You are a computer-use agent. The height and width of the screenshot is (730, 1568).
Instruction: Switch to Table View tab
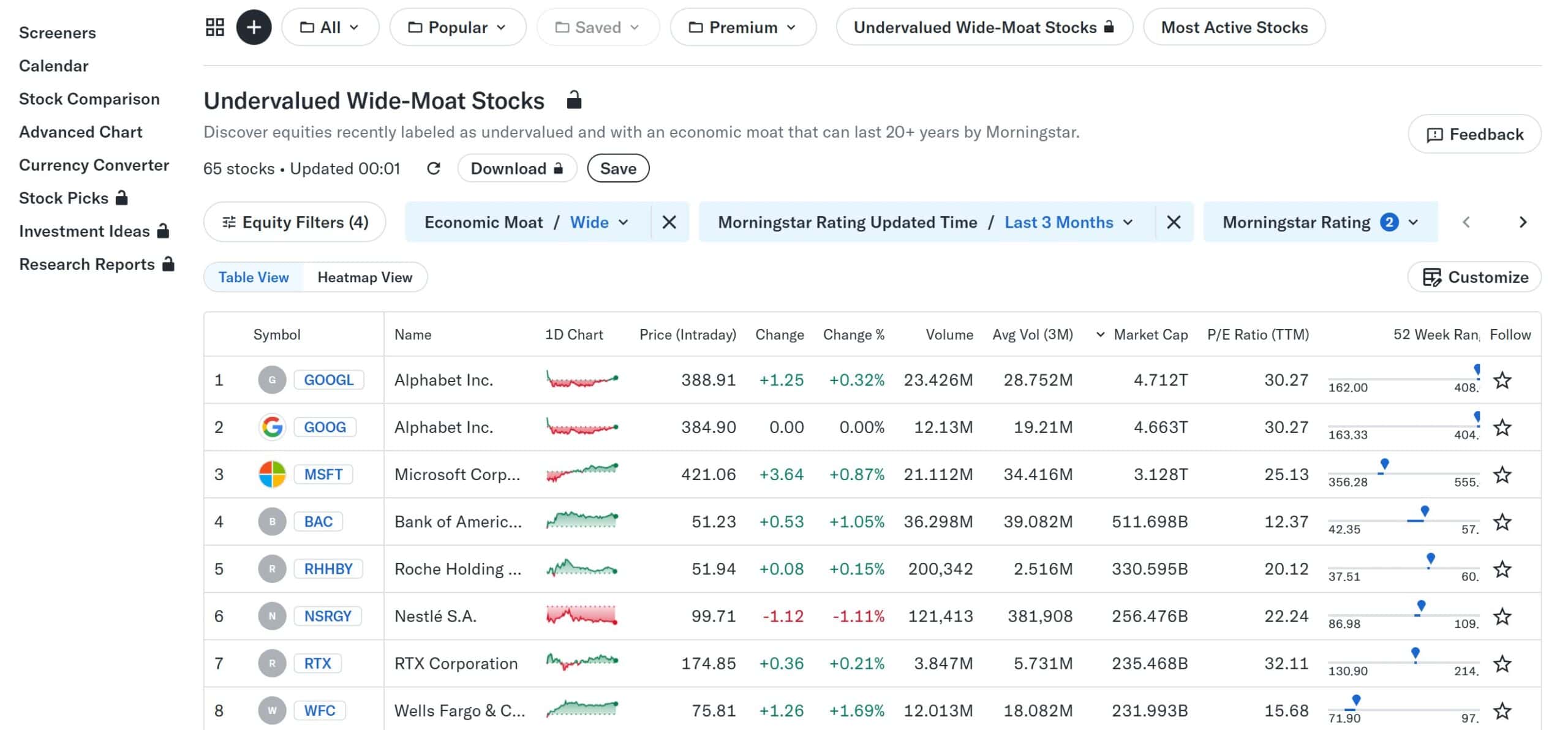click(254, 277)
